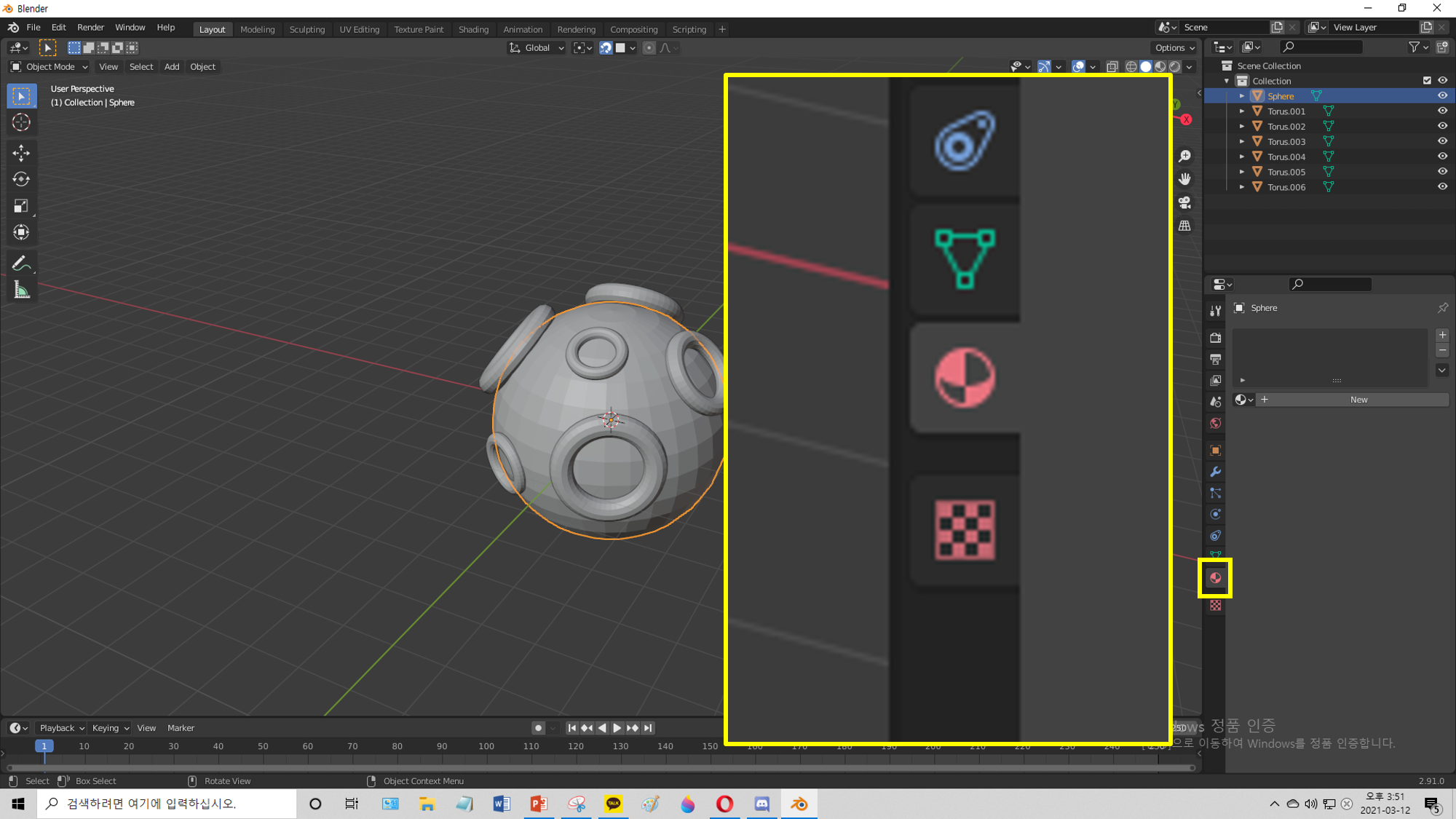Viewport: 1456px width, 819px height.
Task: Select the Rotate tool
Action: coord(21,179)
